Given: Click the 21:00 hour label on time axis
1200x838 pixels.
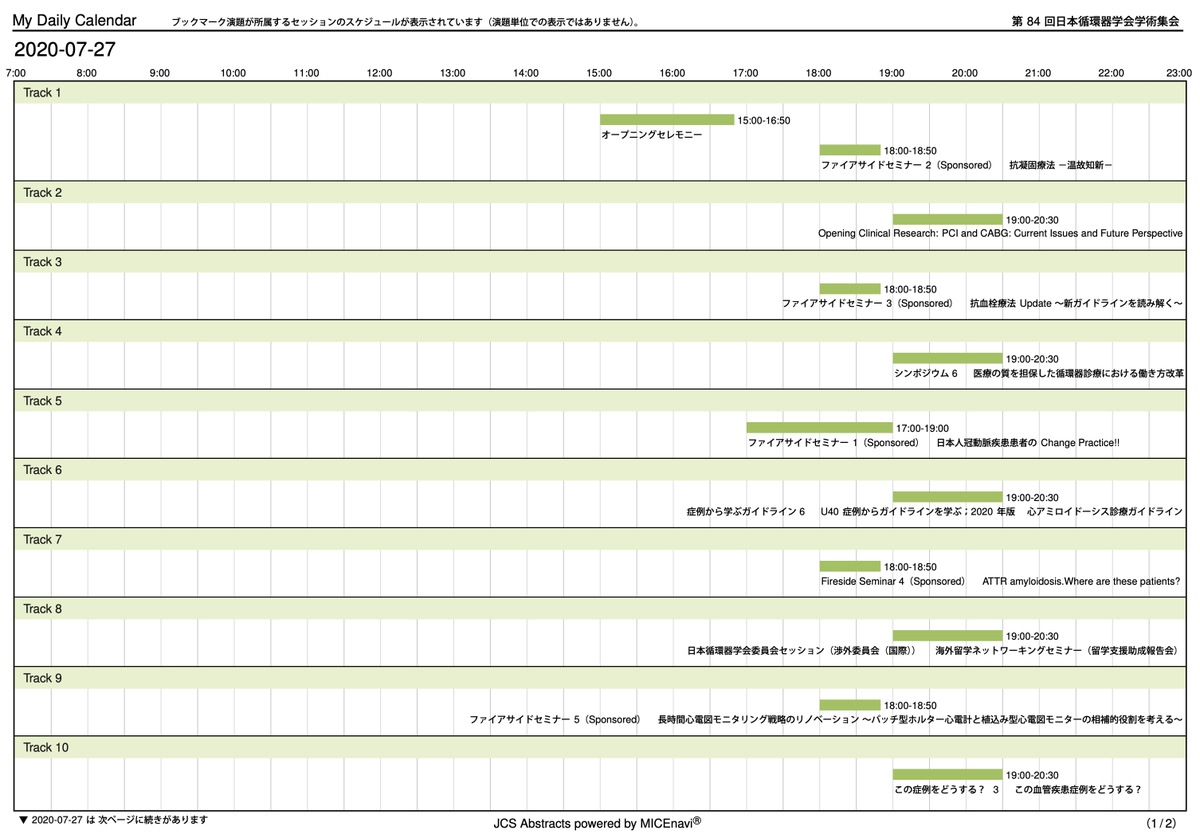Looking at the screenshot, I should point(1038,73).
